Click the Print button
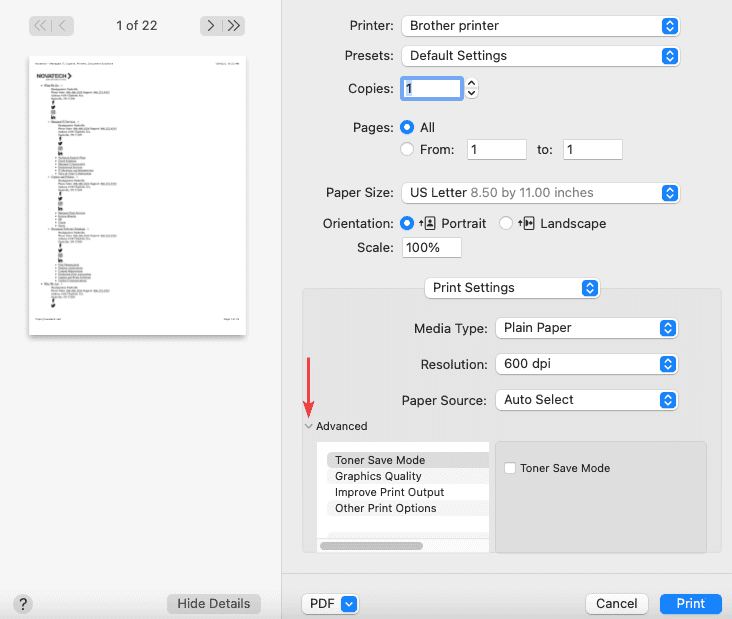The image size is (732, 619). pos(690,603)
